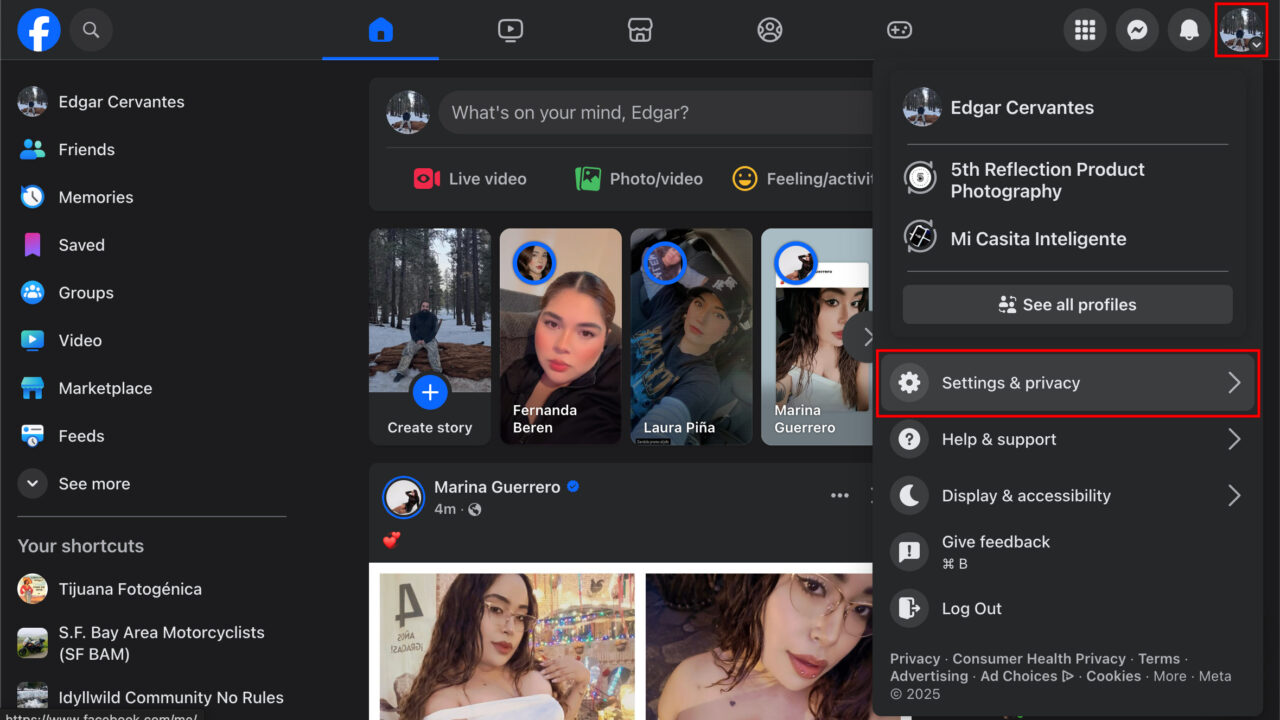Open the apps Menu grid icon
Screen dimensions: 1280x720
click(1085, 30)
